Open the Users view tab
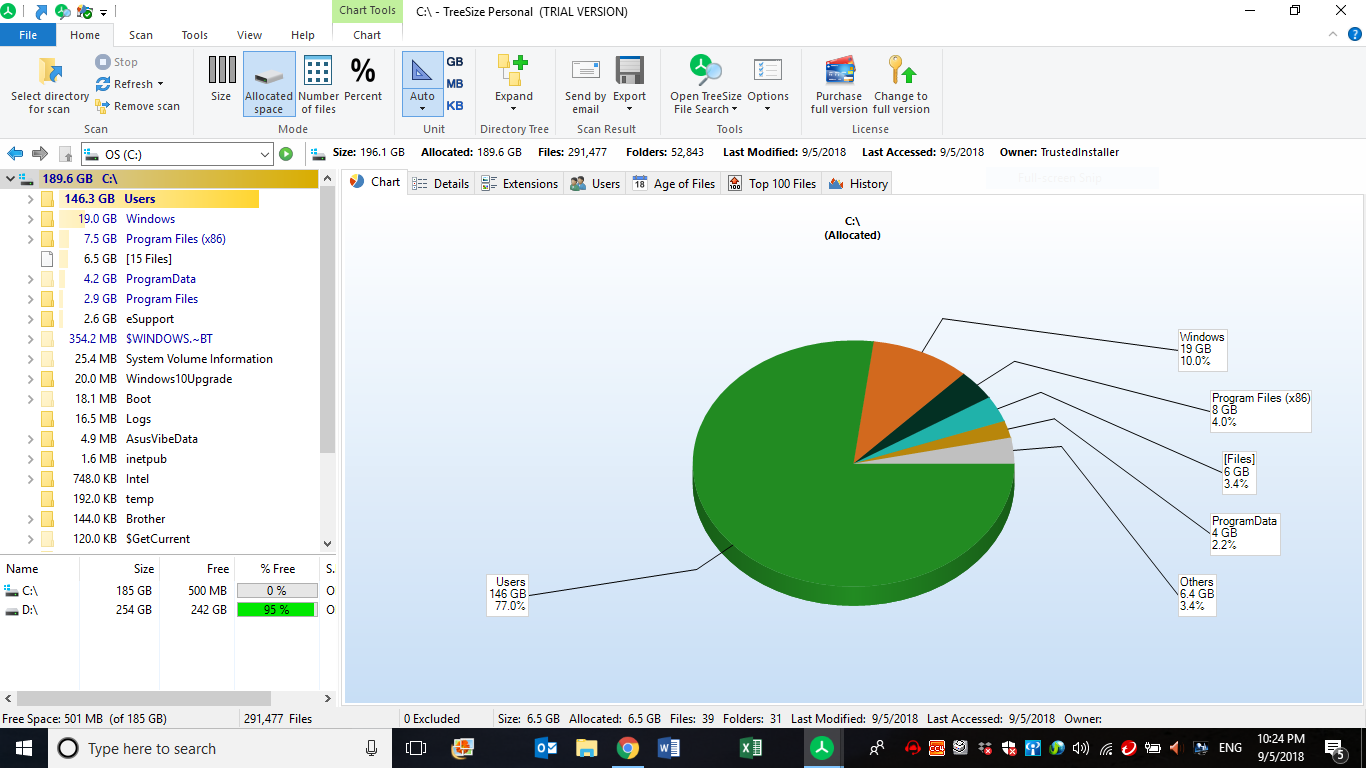Viewport: 1366px width, 768px height. (x=595, y=183)
